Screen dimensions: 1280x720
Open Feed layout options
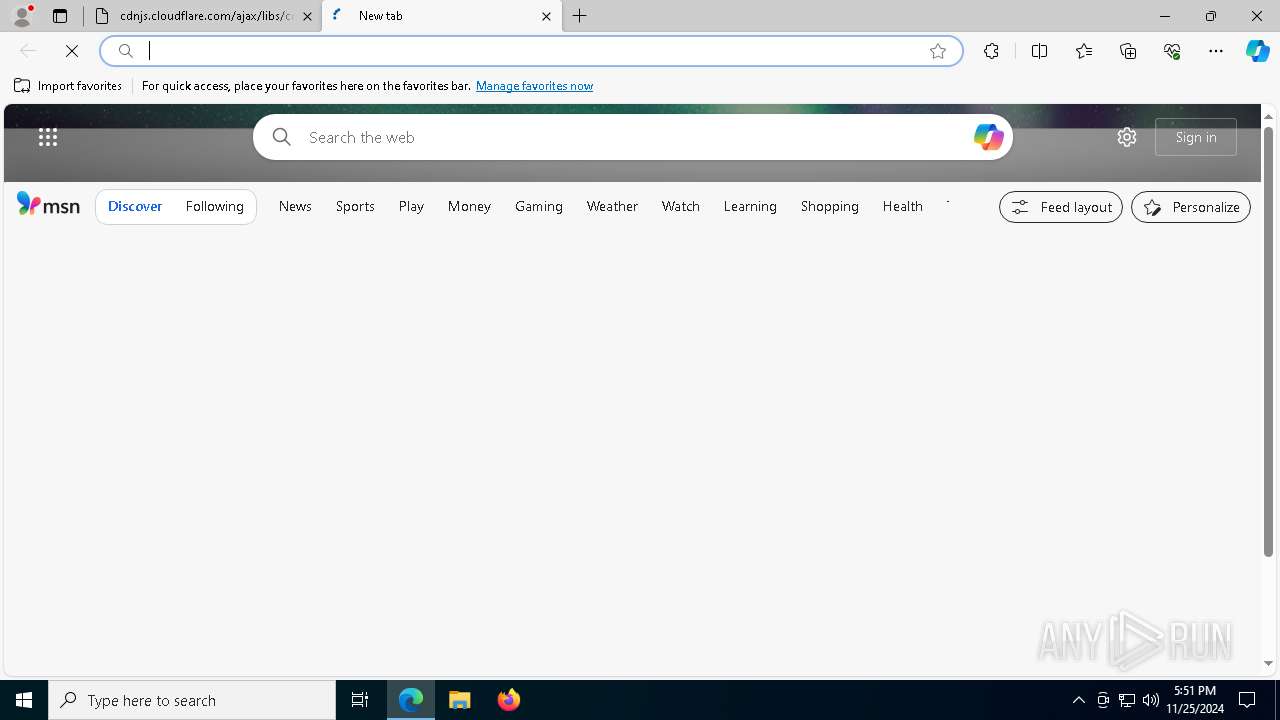click(1061, 207)
